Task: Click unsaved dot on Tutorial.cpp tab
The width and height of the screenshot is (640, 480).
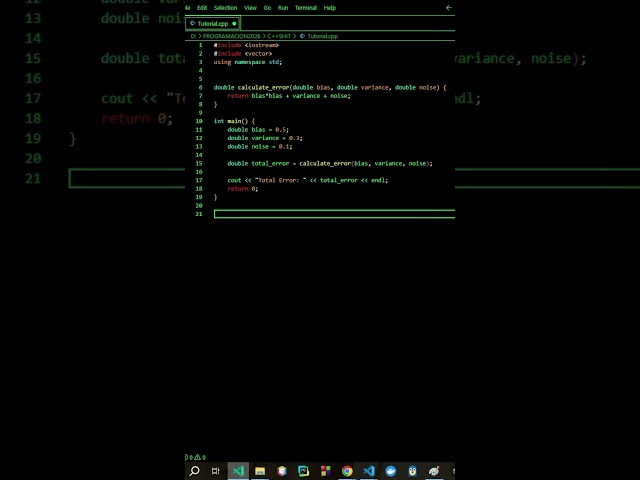Action: click(x=234, y=24)
